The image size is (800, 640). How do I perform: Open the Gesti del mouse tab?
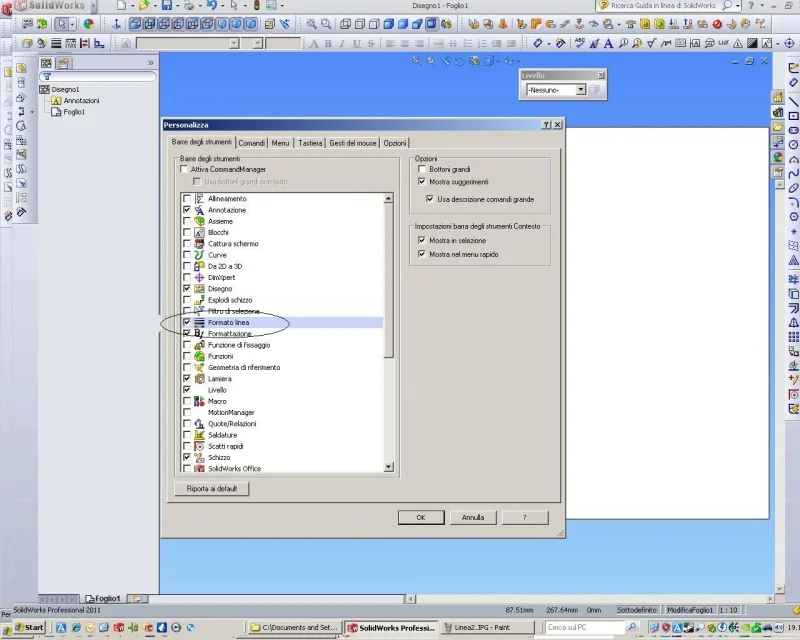[353, 143]
